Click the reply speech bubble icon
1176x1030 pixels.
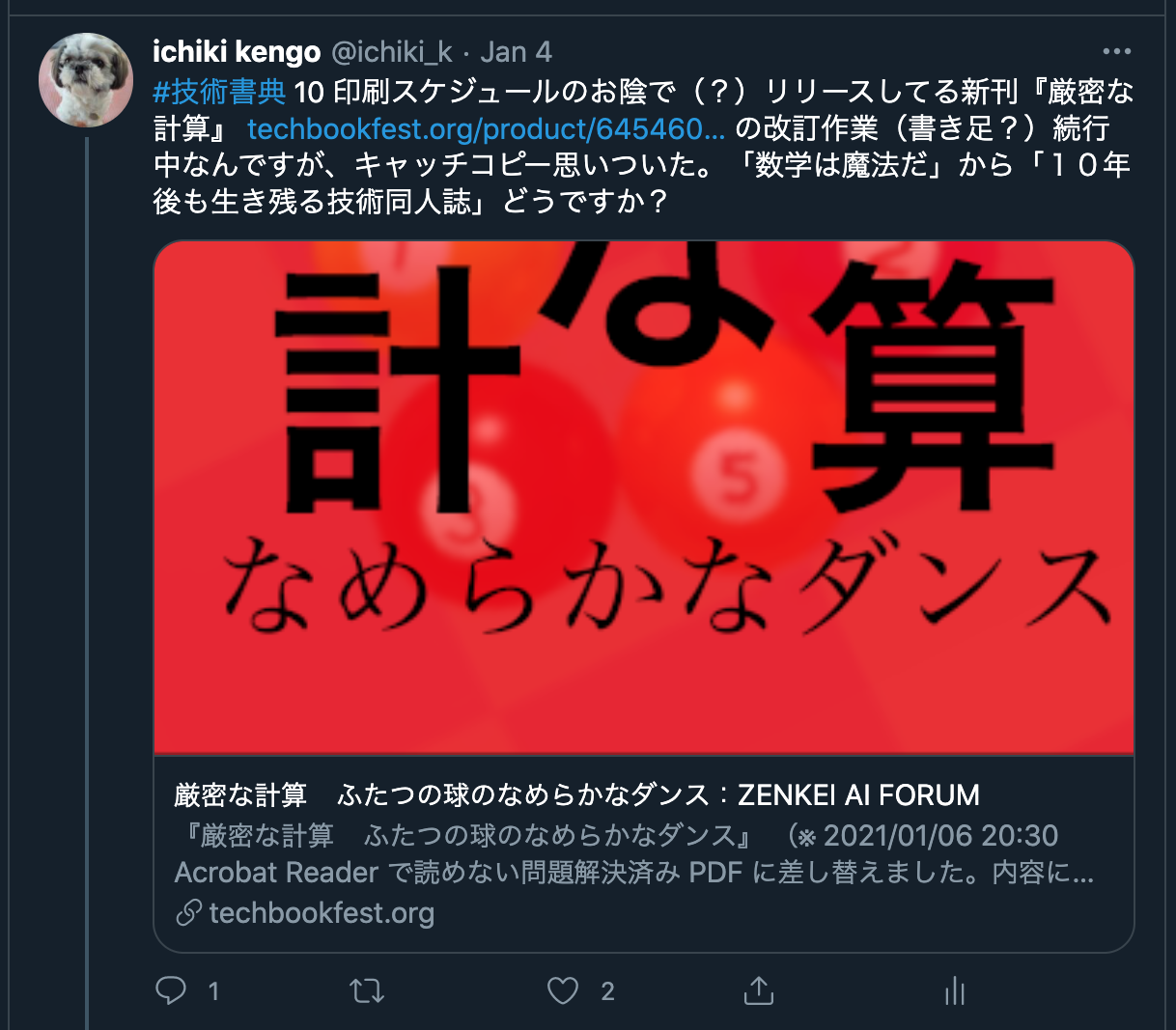(171, 990)
